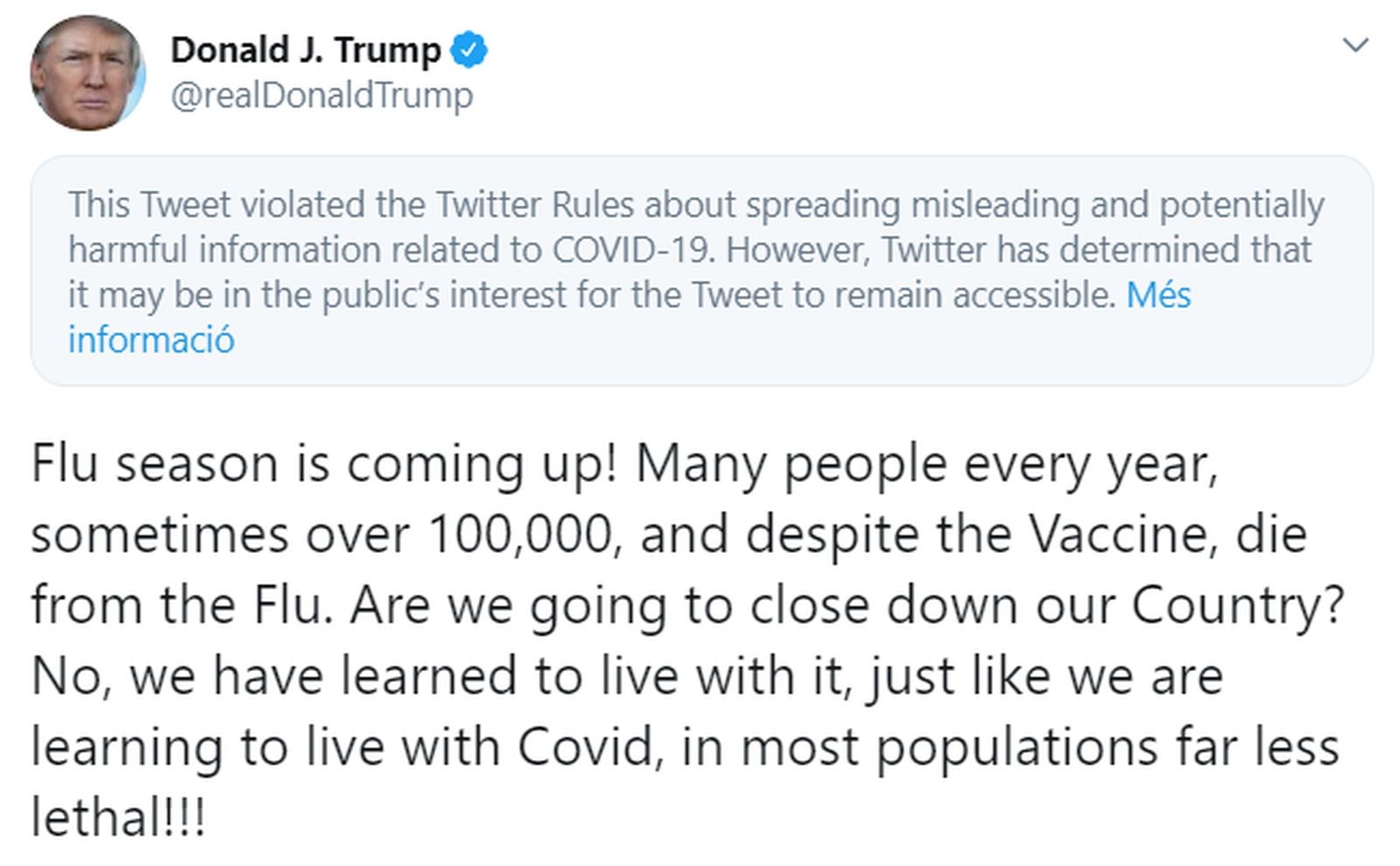Click the "informació" link text
The width and height of the screenshot is (1400, 866).
pos(151,340)
